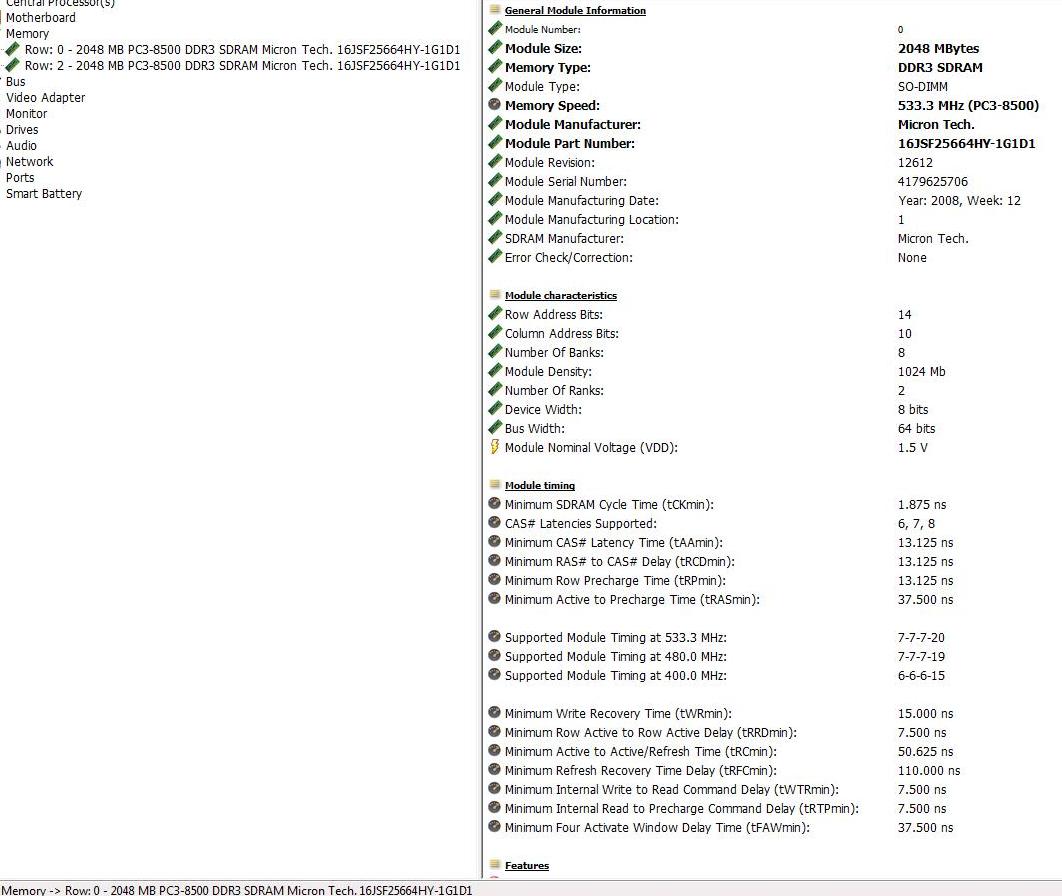This screenshot has width=1062, height=896.
Task: Click the Error Check/Correction row icon
Action: [495, 256]
